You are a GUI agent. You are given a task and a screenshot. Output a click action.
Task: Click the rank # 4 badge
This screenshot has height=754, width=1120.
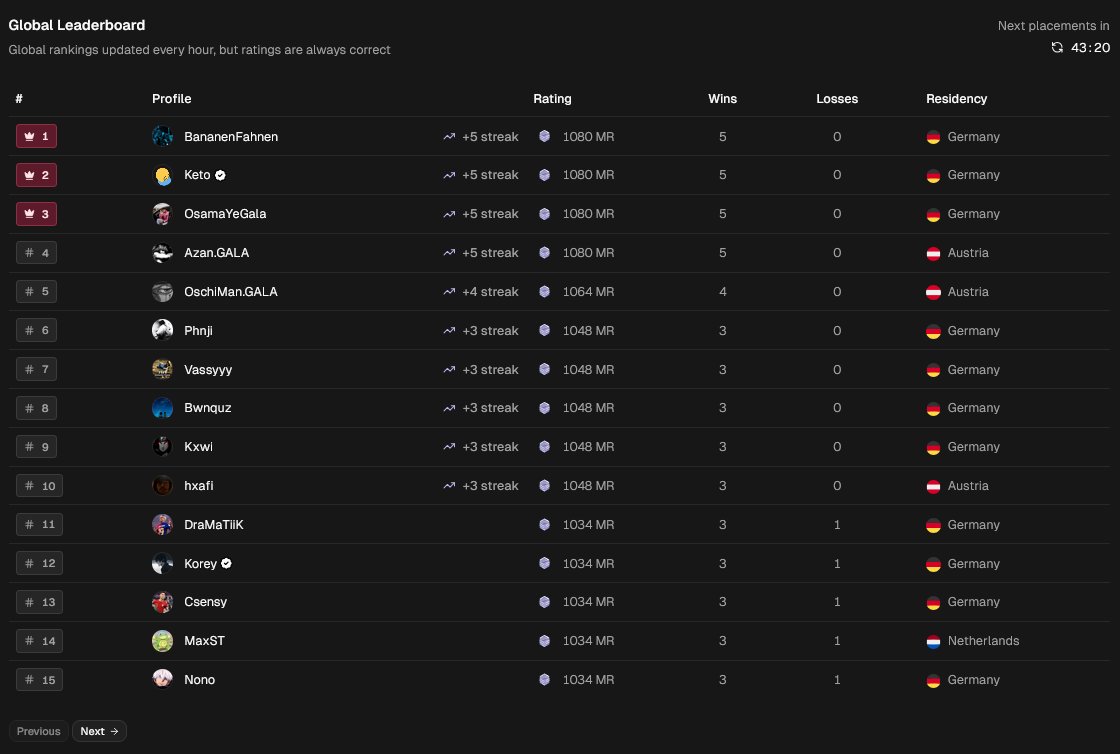pos(36,253)
